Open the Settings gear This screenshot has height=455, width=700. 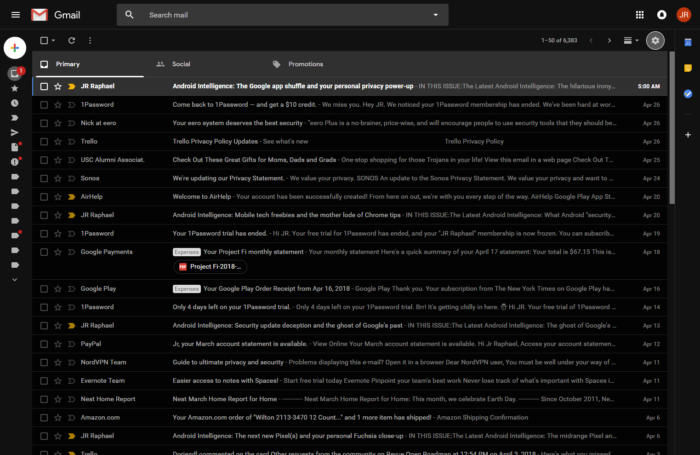pos(655,41)
